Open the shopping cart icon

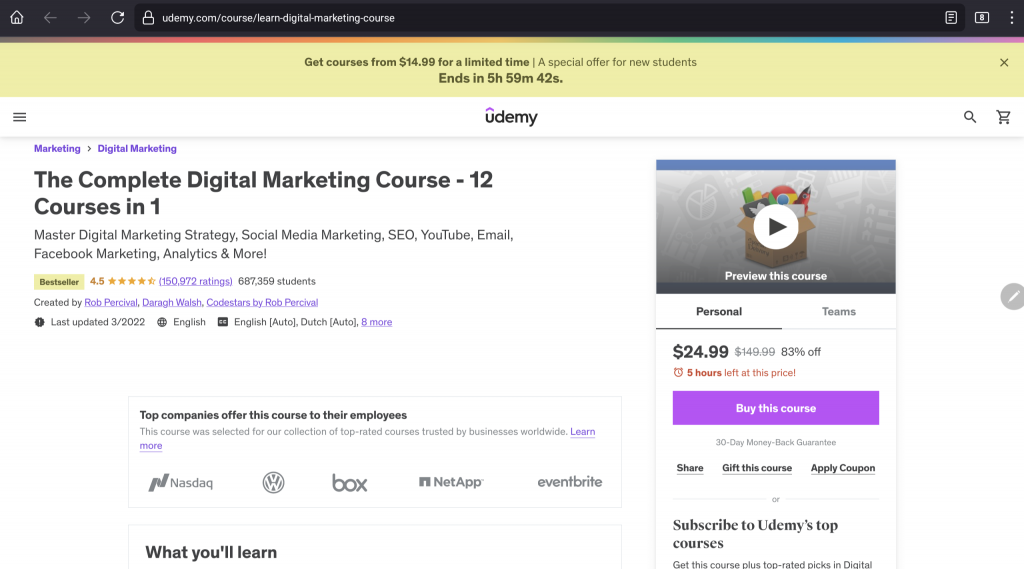pyautogui.click(x=1003, y=117)
